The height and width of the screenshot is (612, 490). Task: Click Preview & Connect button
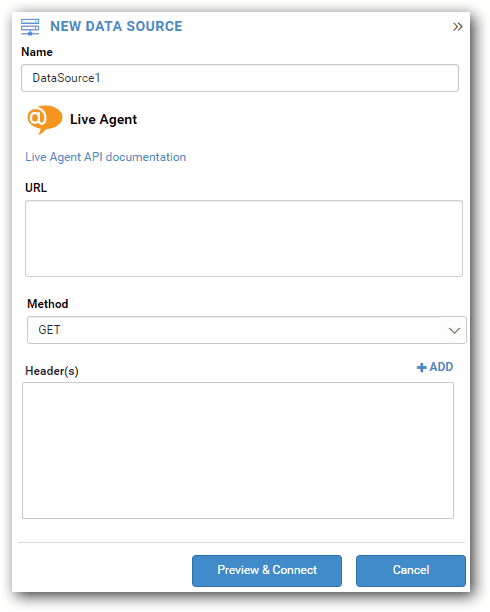click(x=267, y=571)
